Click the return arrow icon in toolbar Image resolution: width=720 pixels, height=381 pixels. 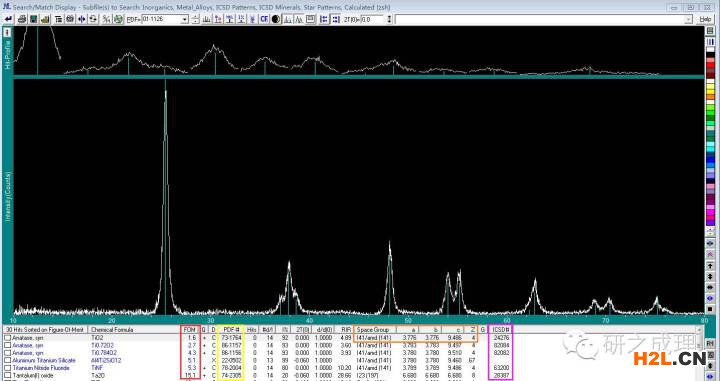click(8, 19)
